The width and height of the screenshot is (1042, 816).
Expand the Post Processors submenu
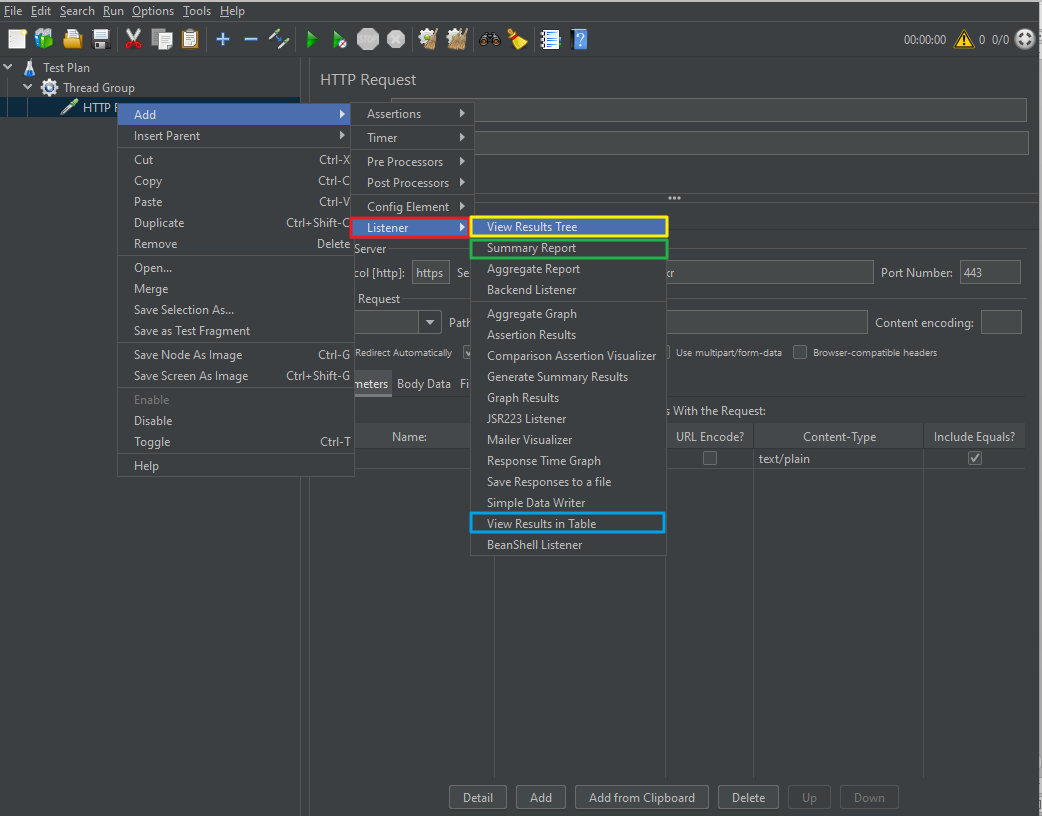[412, 183]
